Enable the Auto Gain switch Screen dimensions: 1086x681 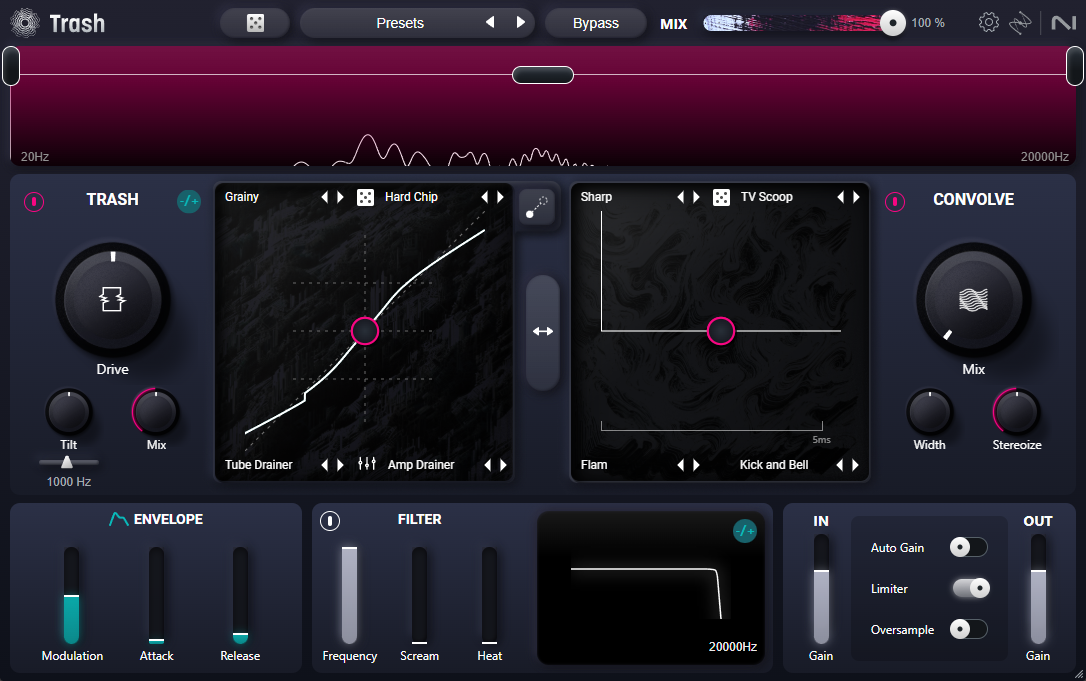968,547
